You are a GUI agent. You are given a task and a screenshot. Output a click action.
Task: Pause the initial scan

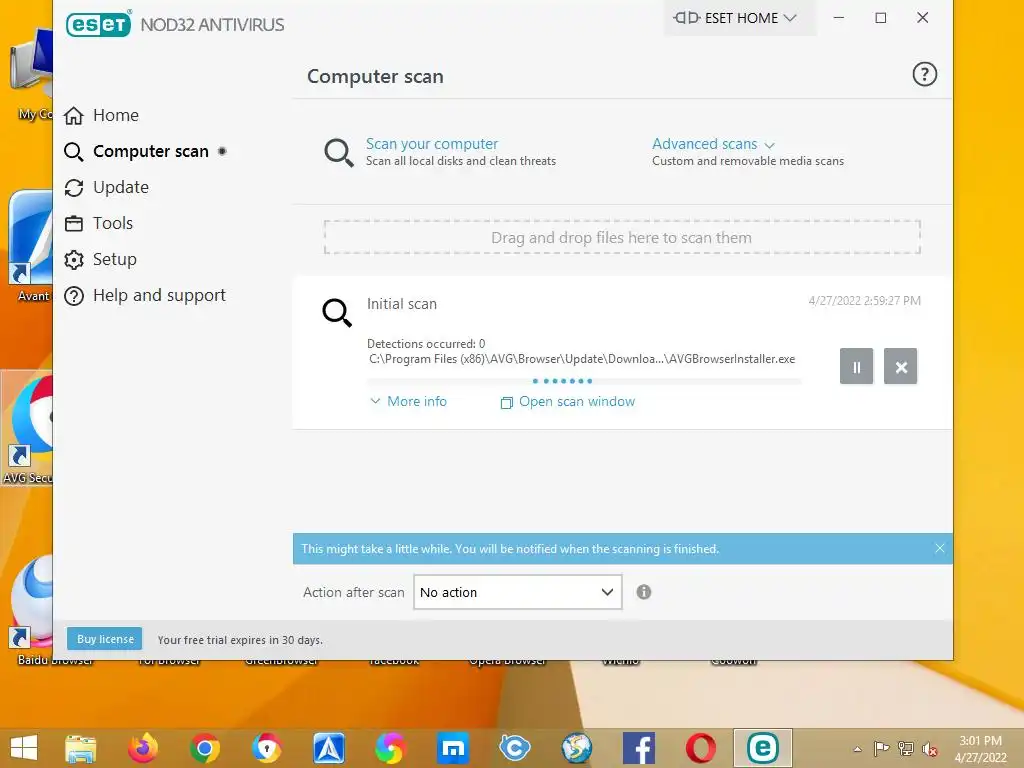point(856,366)
